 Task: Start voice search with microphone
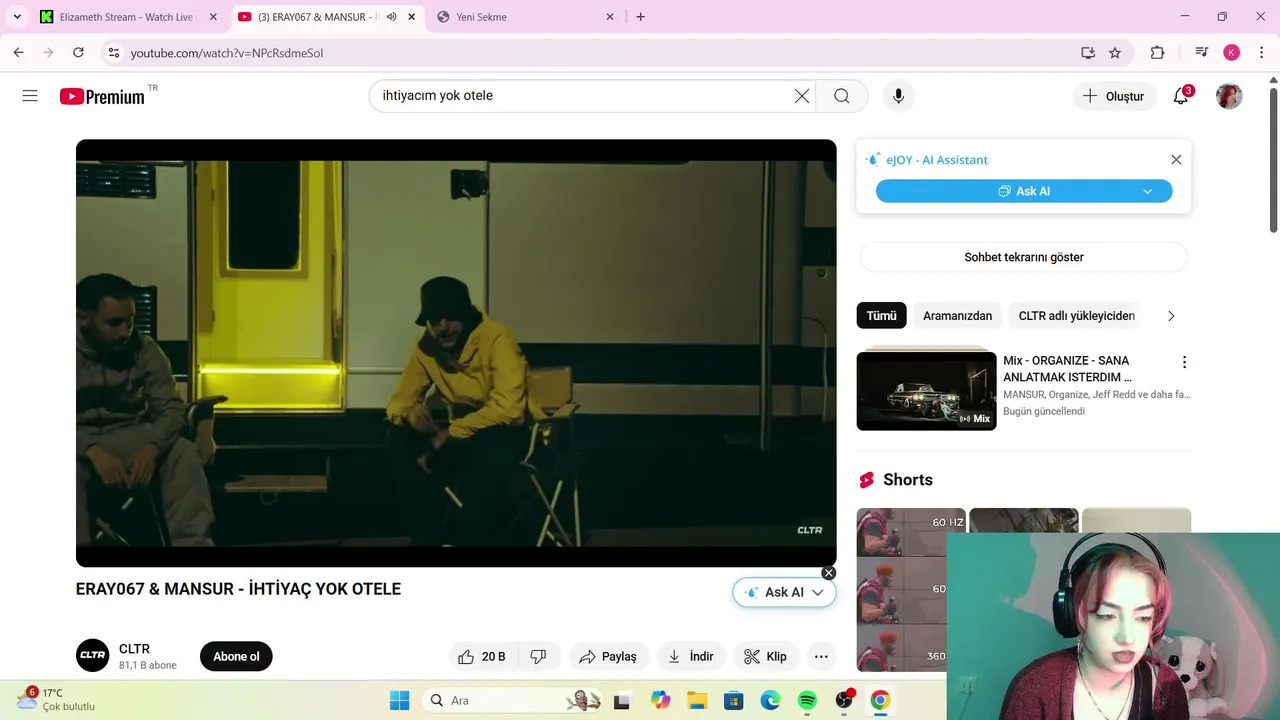[898, 96]
